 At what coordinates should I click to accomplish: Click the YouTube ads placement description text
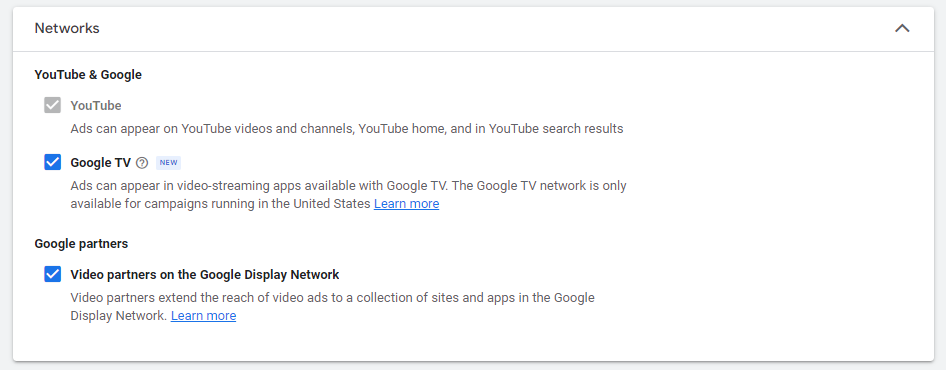(x=347, y=129)
